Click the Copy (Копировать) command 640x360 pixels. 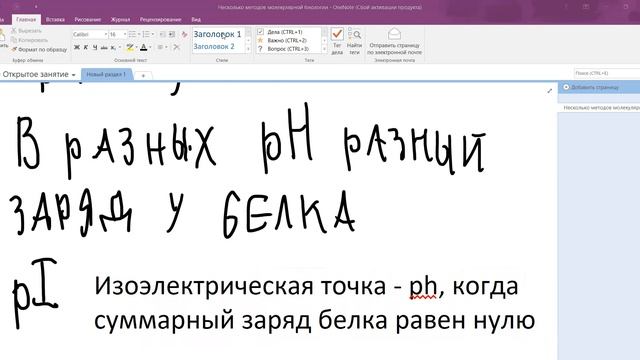point(29,40)
